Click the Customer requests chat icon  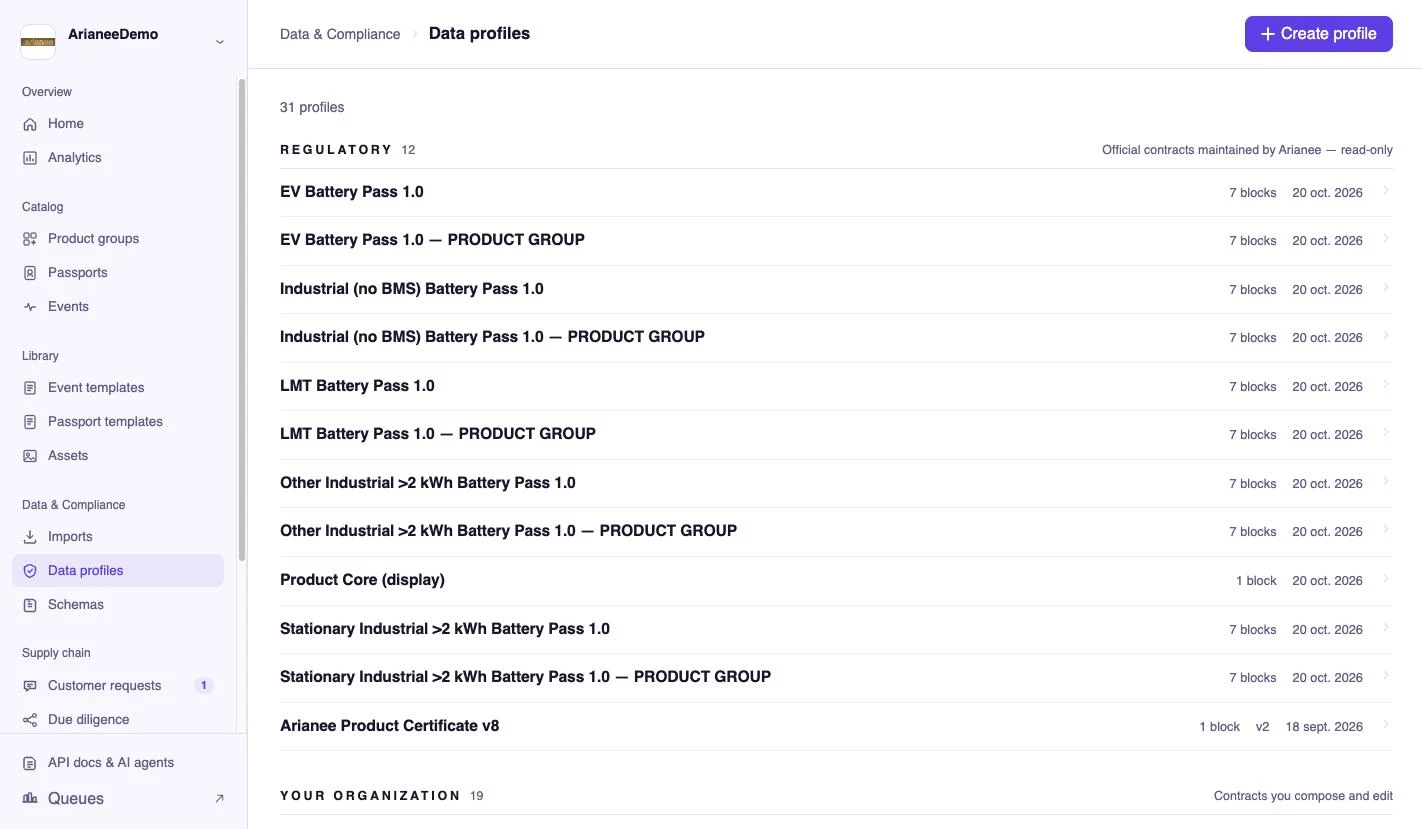coord(30,686)
